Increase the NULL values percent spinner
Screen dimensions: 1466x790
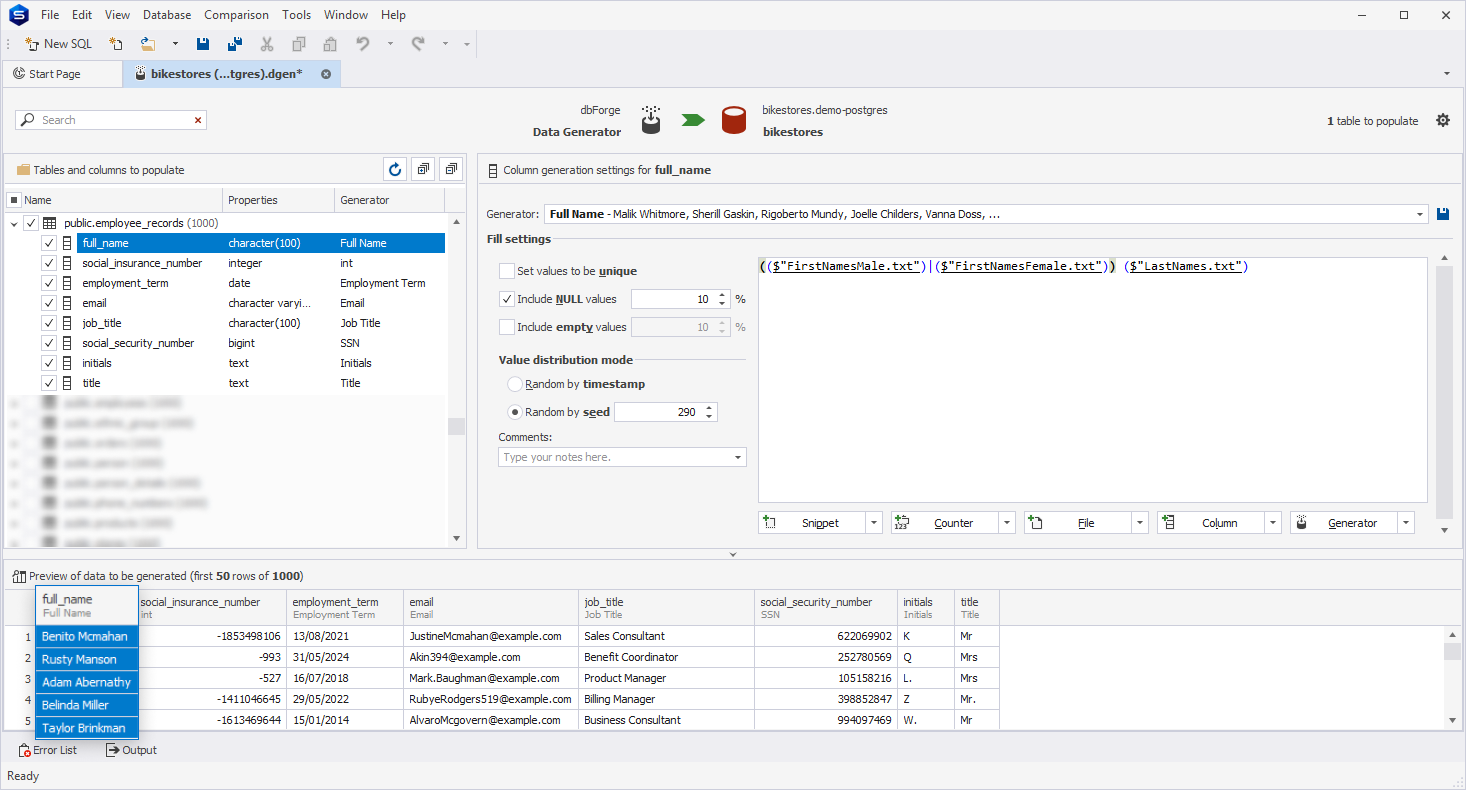(723, 295)
